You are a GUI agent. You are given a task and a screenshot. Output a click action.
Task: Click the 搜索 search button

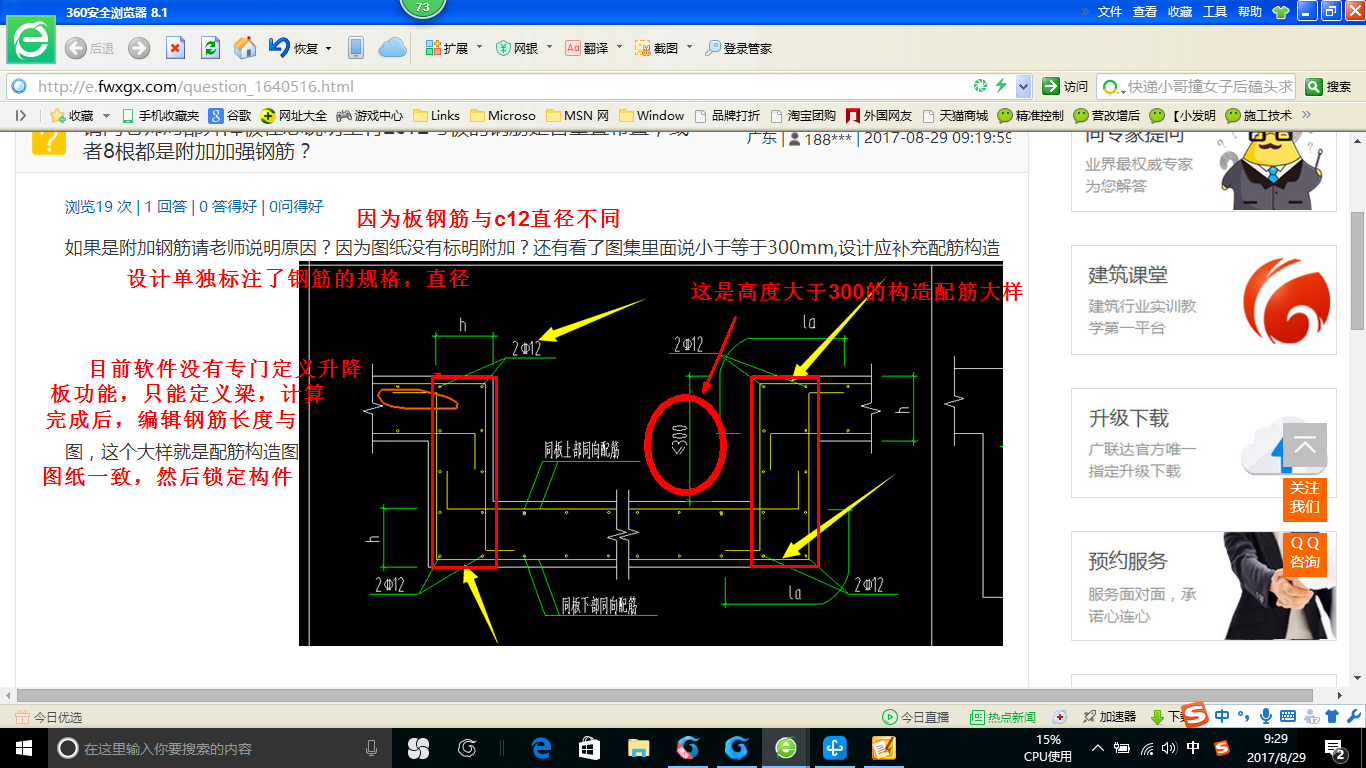[1330, 86]
